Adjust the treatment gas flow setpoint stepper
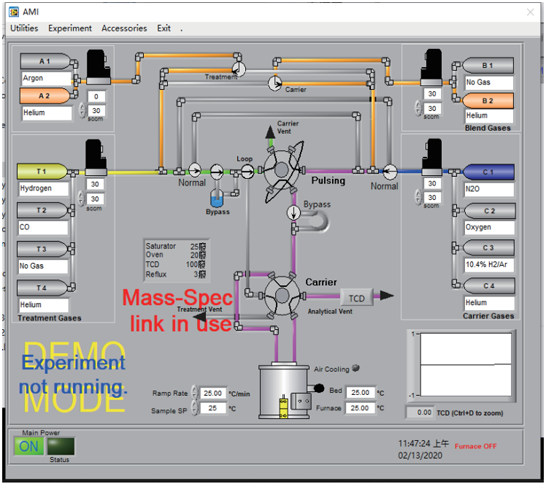This screenshot has height=484, width=546. (81, 198)
